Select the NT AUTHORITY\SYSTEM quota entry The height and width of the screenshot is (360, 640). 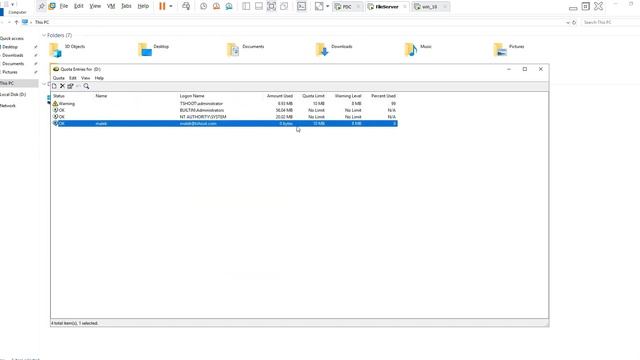pyautogui.click(x=224, y=117)
